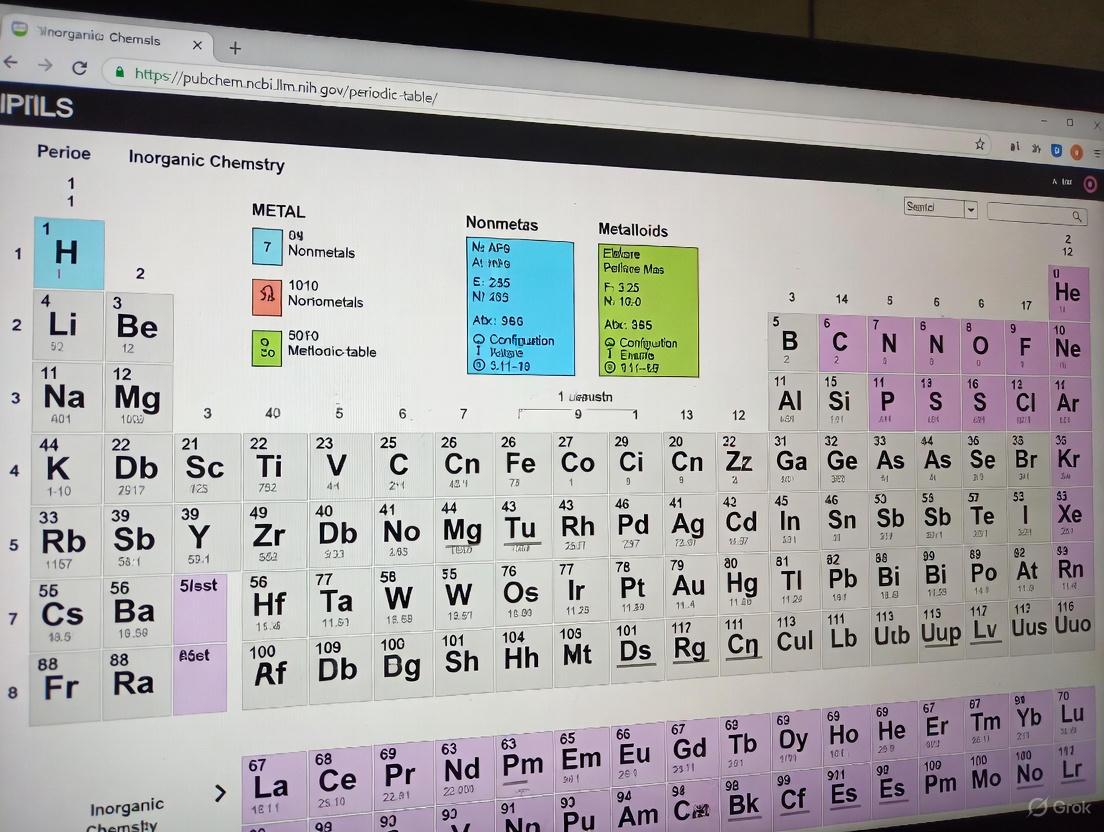This screenshot has height=832, width=1104.
Task: Select the Co element cell
Action: point(580,462)
